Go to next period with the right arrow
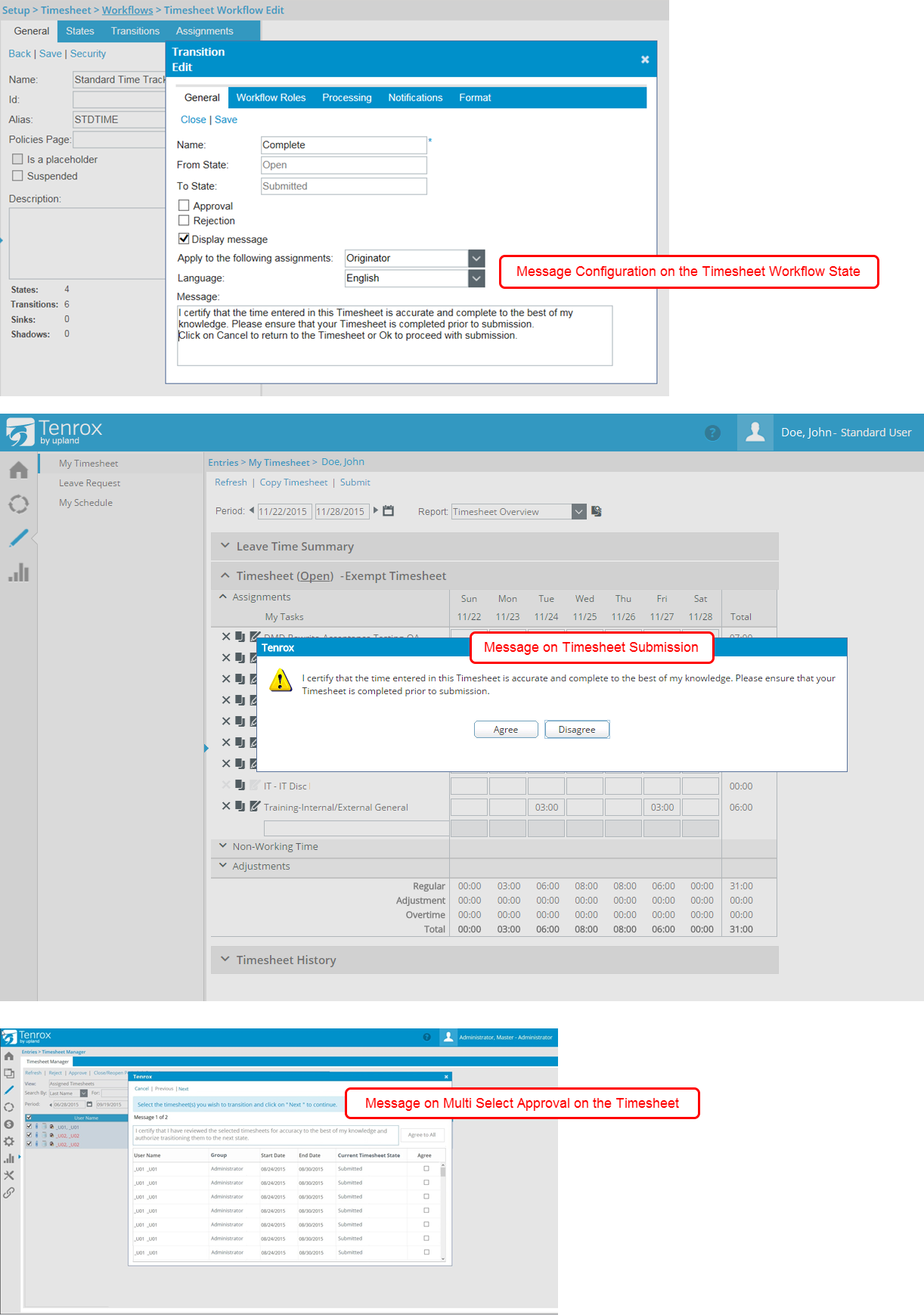Viewport: 924px width, 1315px height. click(x=375, y=510)
